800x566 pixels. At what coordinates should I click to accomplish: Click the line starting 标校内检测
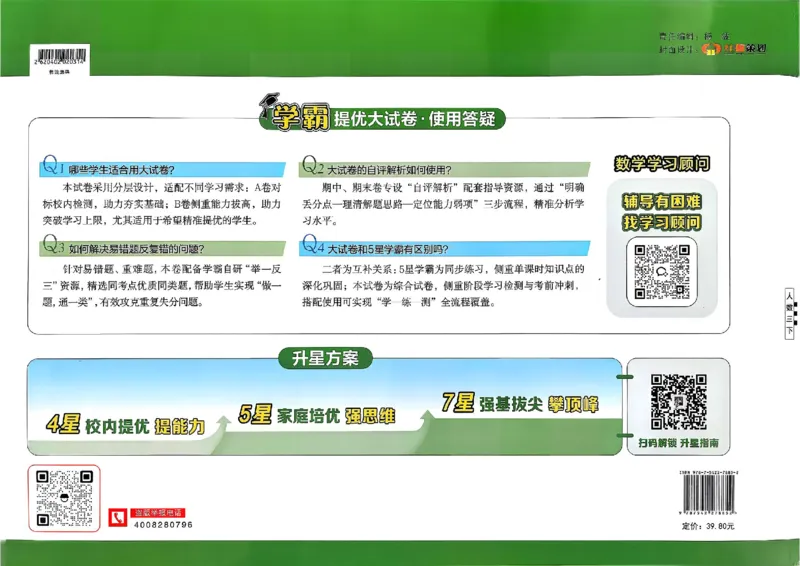pyautogui.click(x=162, y=204)
